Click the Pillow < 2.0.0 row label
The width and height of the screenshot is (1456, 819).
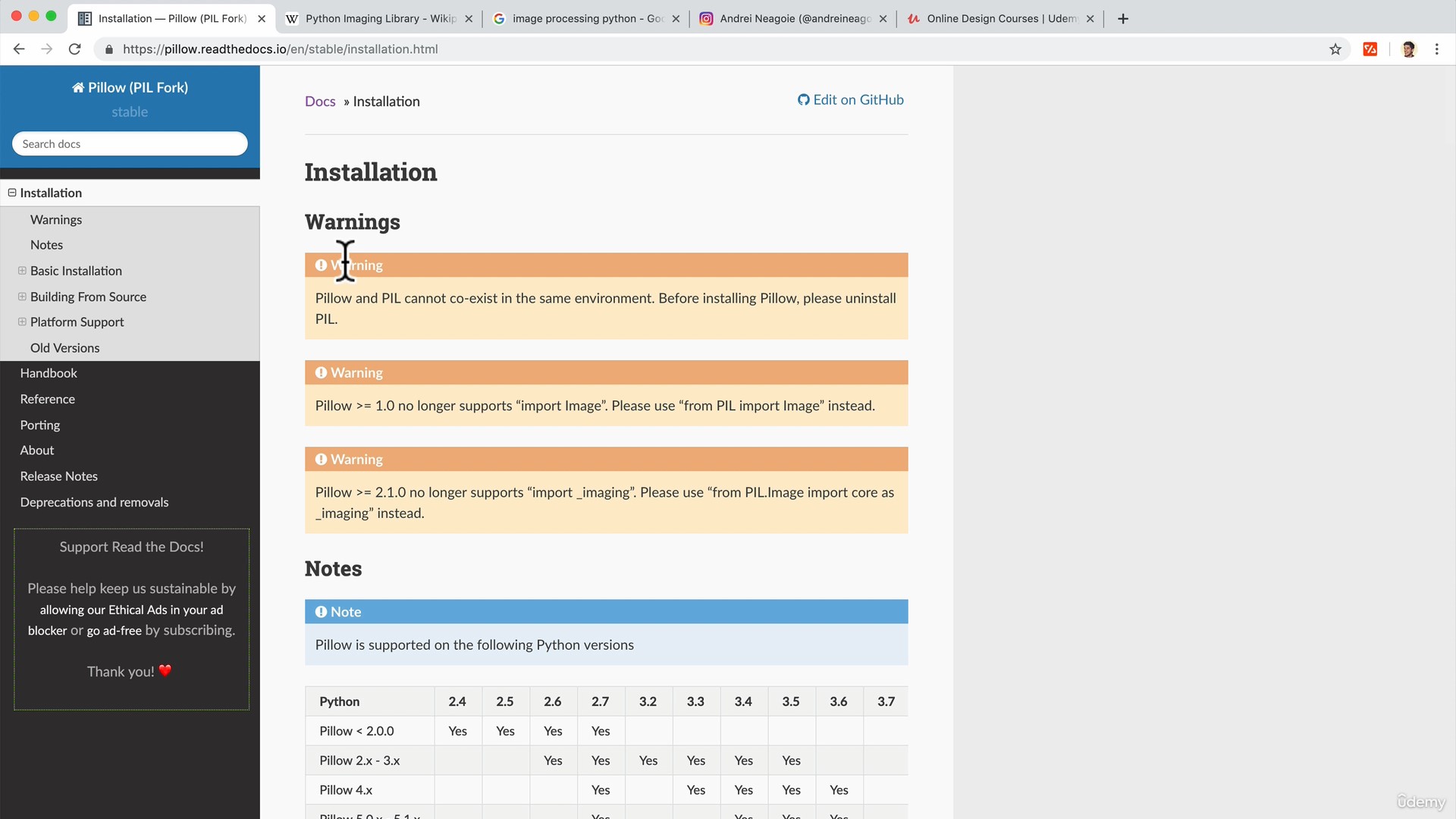click(x=356, y=731)
